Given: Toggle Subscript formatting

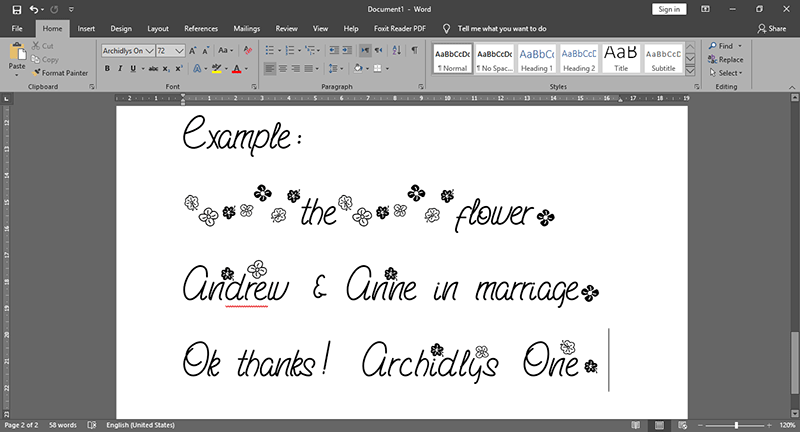Looking at the screenshot, I should [166, 69].
